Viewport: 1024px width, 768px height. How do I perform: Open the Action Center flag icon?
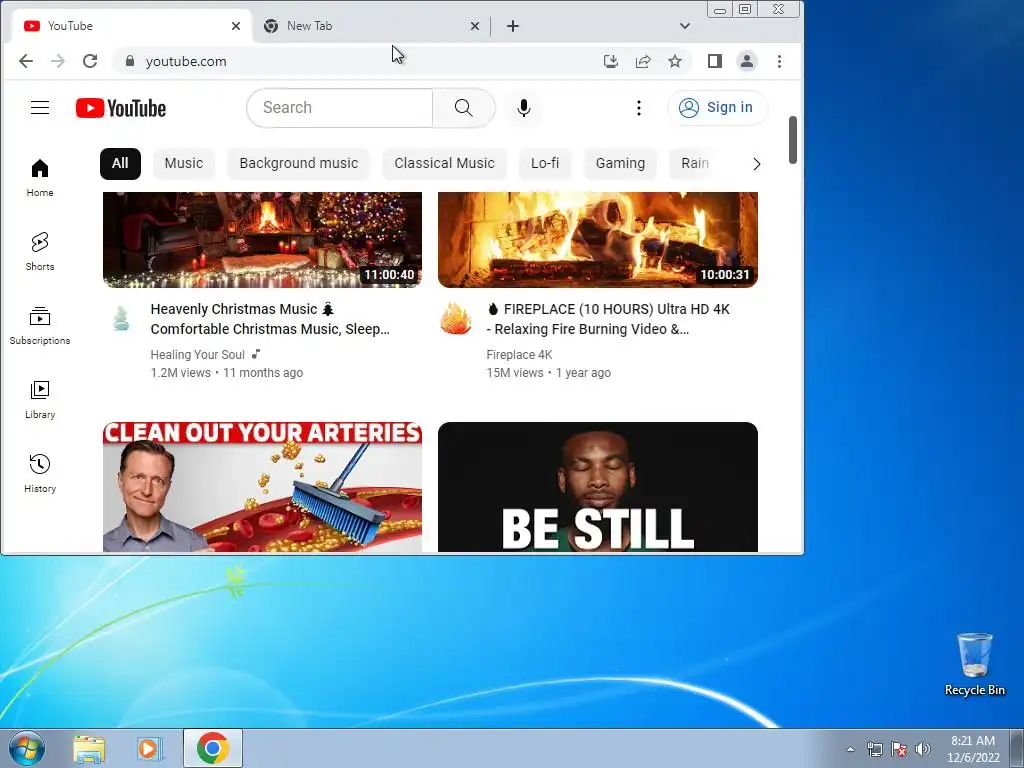click(899, 749)
